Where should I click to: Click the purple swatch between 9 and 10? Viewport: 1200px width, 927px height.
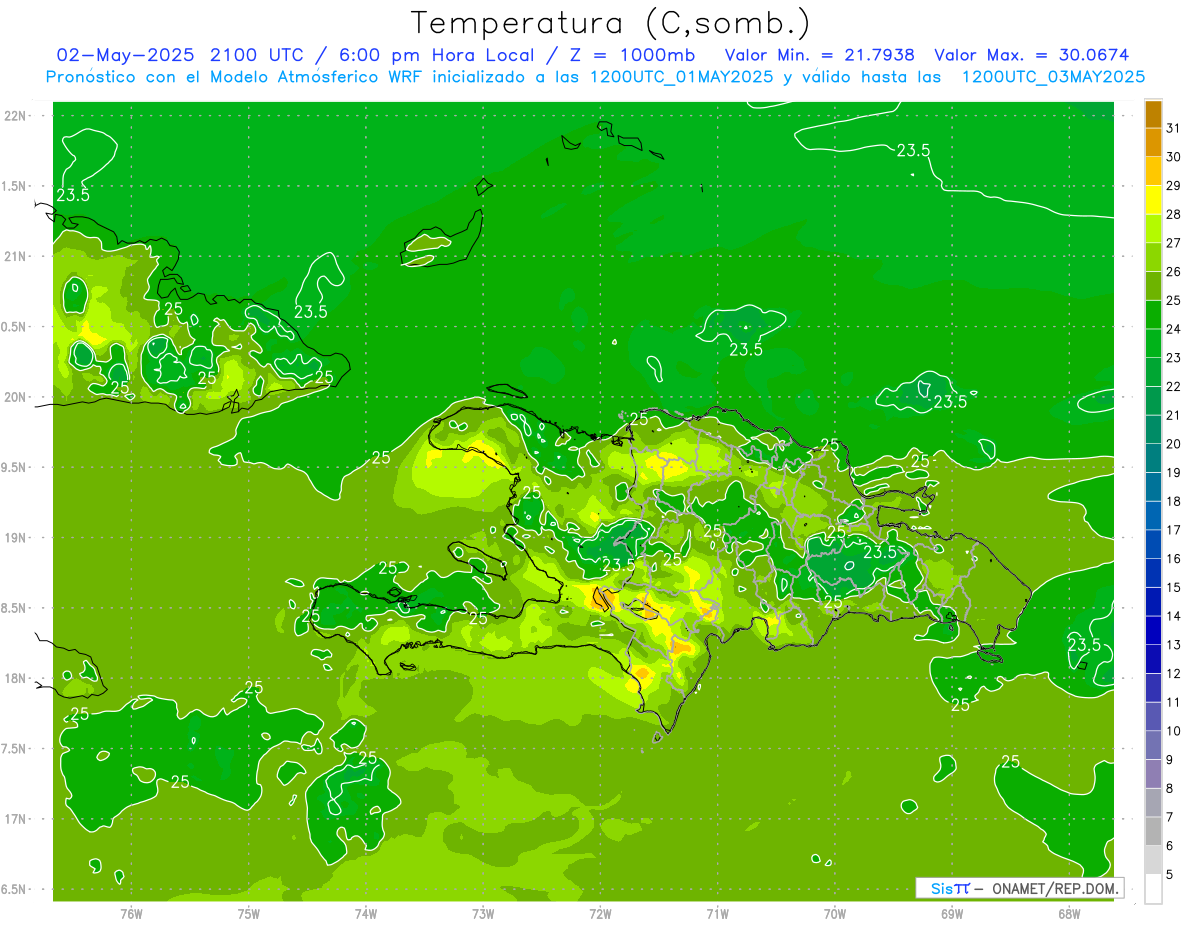pos(1153,745)
